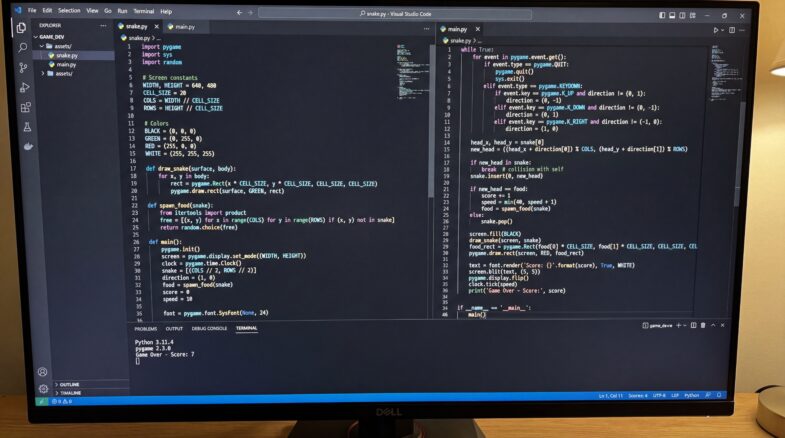Switch to the PROBLEMS panel tab
This screenshot has height=438, width=785.
[x=146, y=329]
